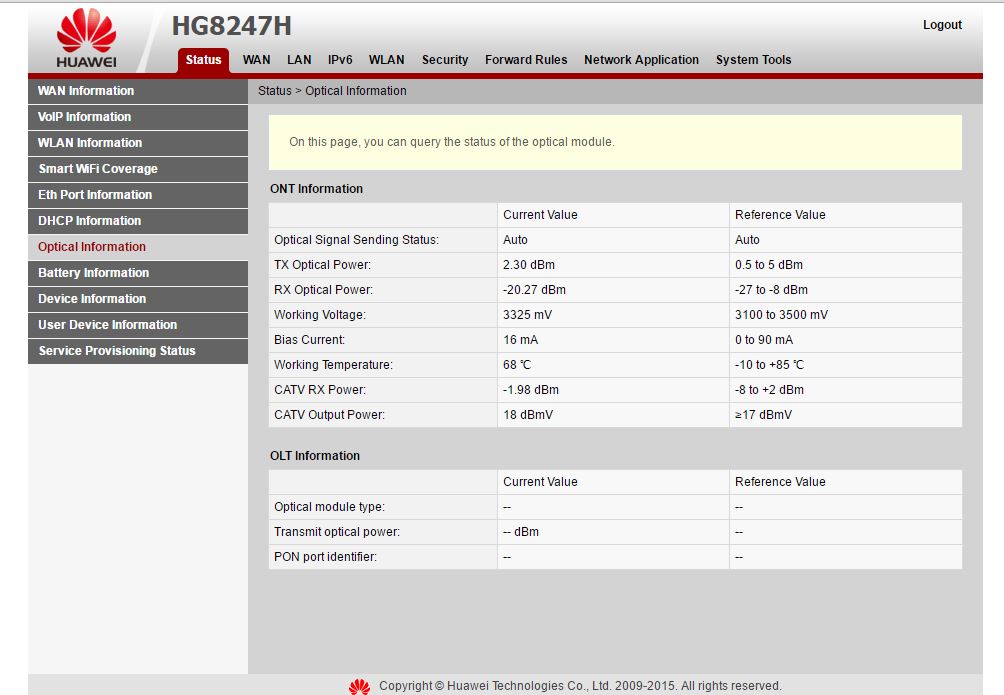This screenshot has height=695, width=1004.
Task: Click the reference value ≥17 dBmV
Action: tap(763, 415)
